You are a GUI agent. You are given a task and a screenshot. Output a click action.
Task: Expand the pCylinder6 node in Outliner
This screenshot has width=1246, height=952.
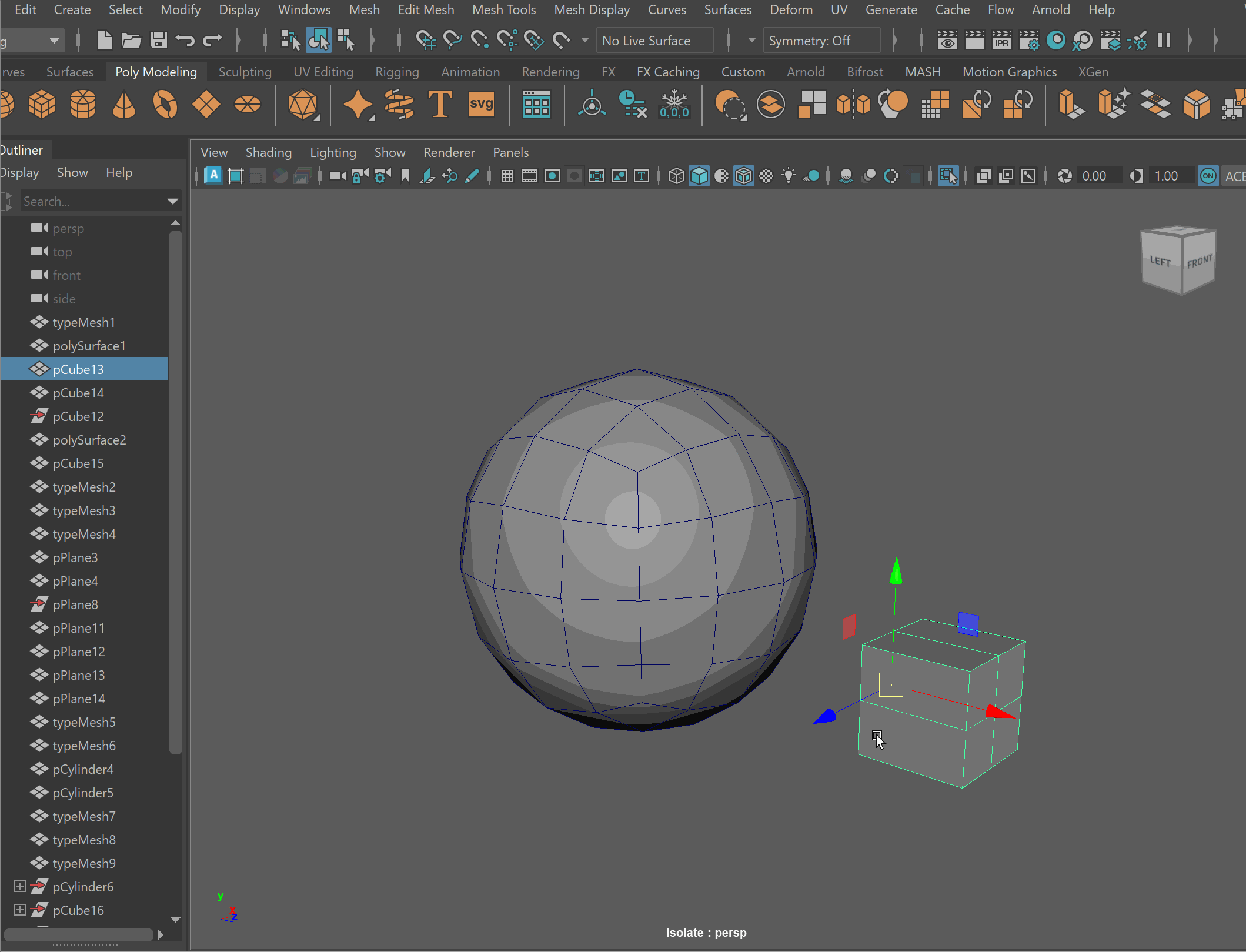[19, 886]
